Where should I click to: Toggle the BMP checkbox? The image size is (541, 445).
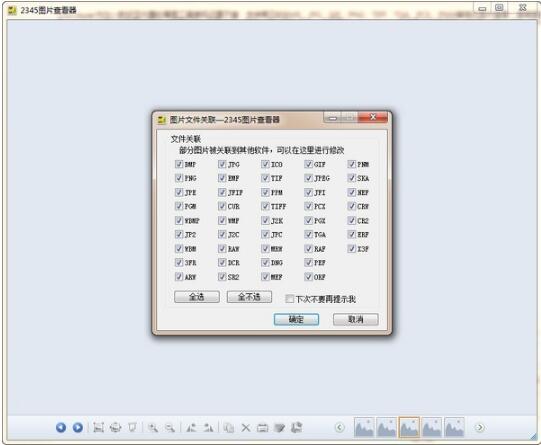coord(179,164)
